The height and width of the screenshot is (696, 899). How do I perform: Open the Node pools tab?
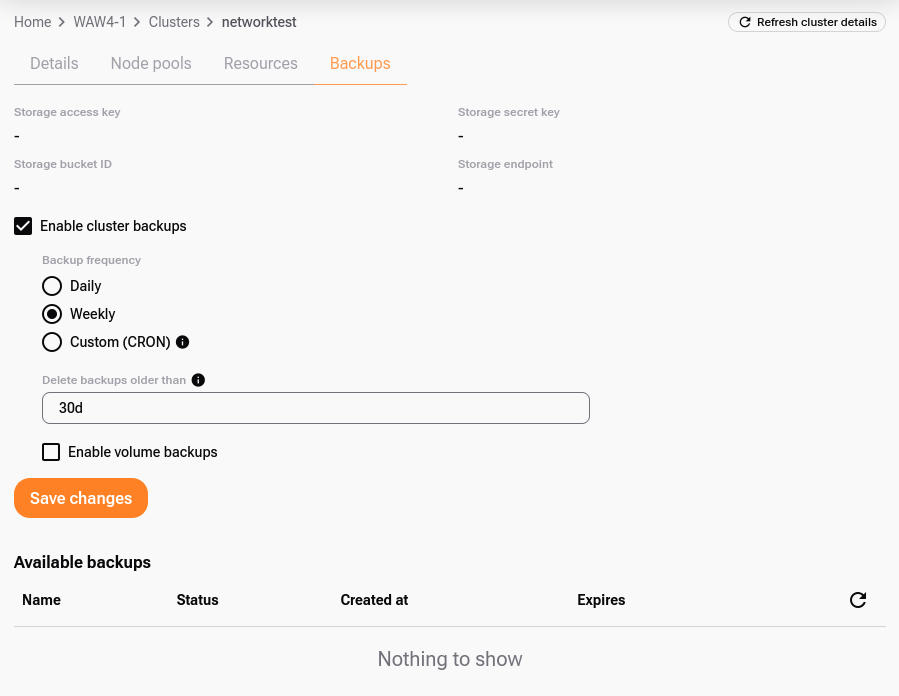151,63
